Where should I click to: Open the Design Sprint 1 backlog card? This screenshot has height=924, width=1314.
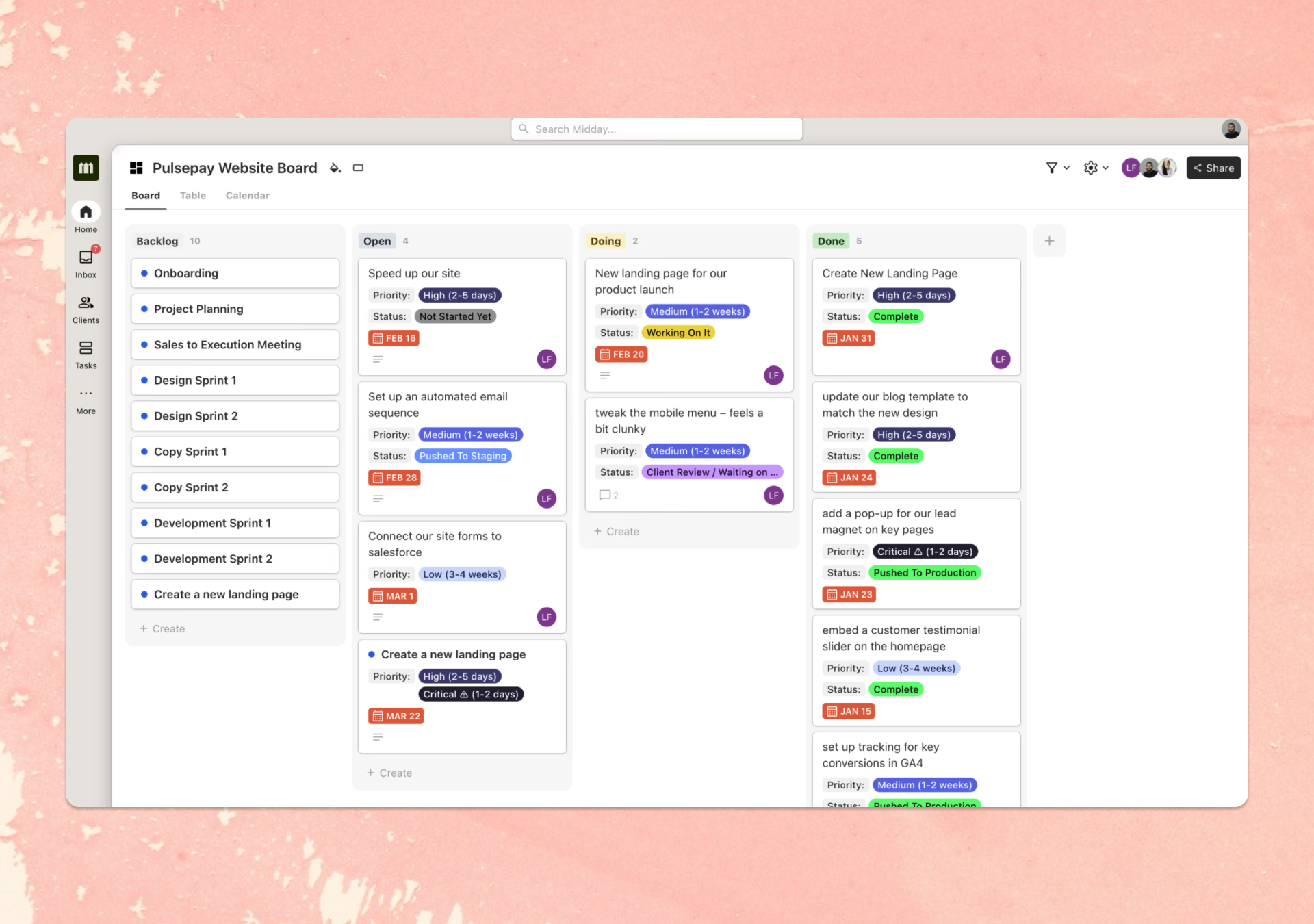click(x=235, y=381)
